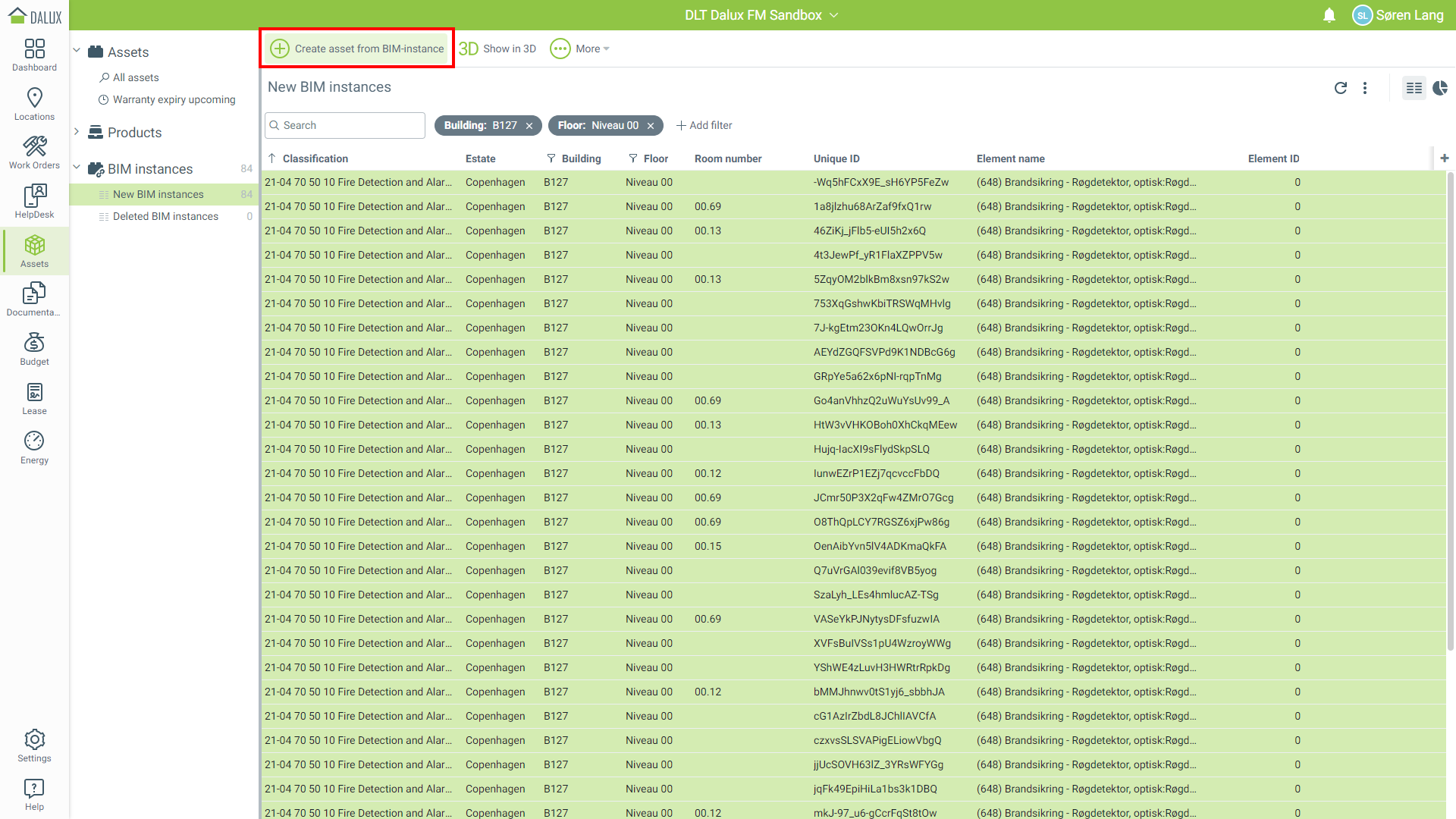This screenshot has height=819, width=1456.
Task: Switch to list view icon
Action: (1414, 88)
